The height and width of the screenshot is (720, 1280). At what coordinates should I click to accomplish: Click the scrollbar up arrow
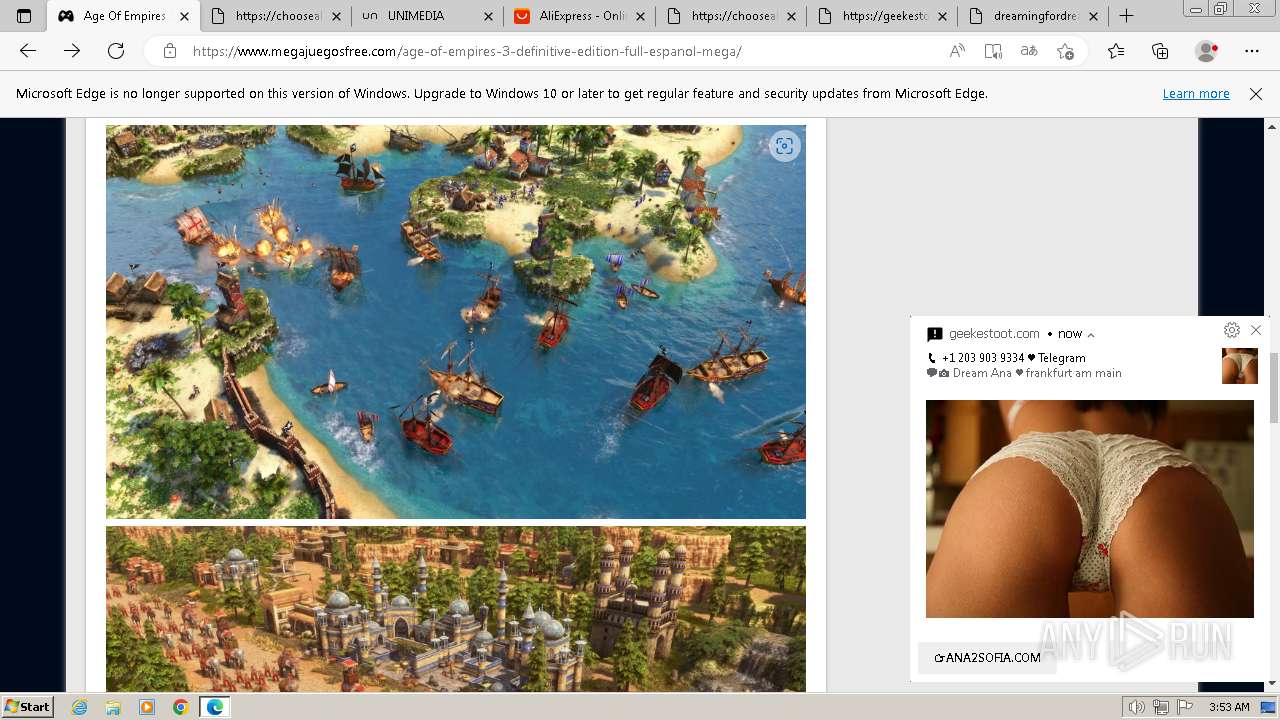pyautogui.click(x=1273, y=127)
